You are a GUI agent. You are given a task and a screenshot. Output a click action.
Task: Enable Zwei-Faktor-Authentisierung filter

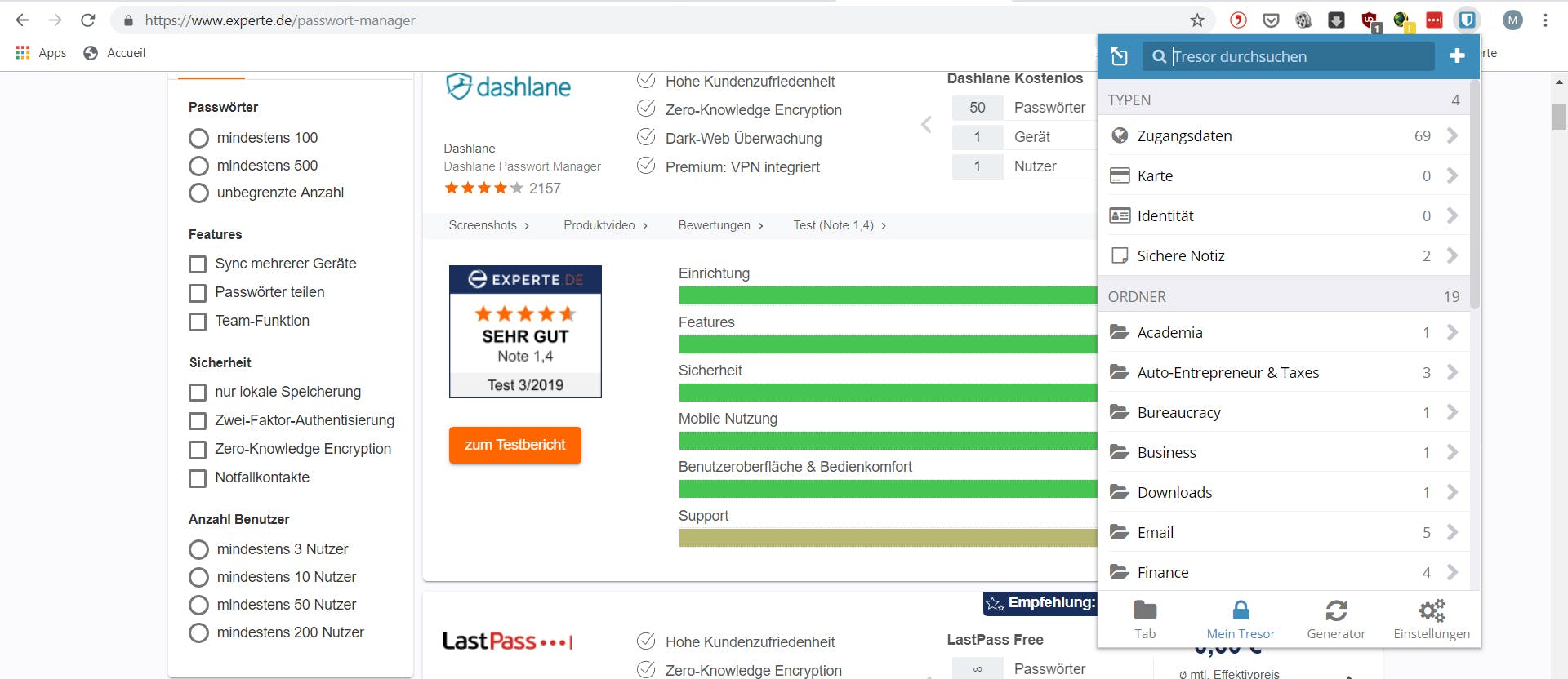(x=198, y=421)
